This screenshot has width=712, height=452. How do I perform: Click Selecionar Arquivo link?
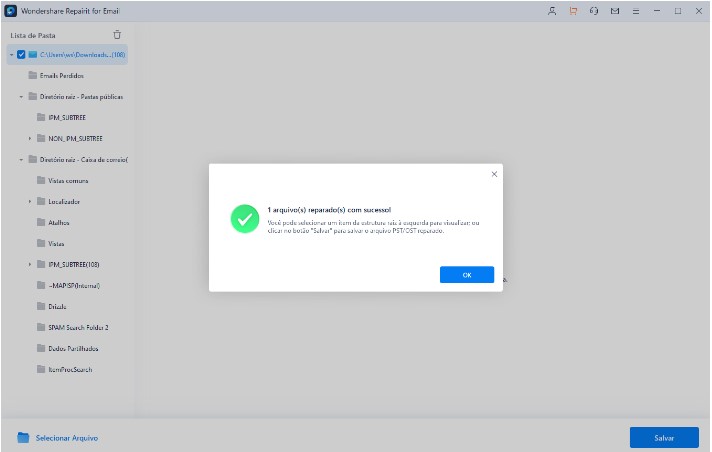66,438
